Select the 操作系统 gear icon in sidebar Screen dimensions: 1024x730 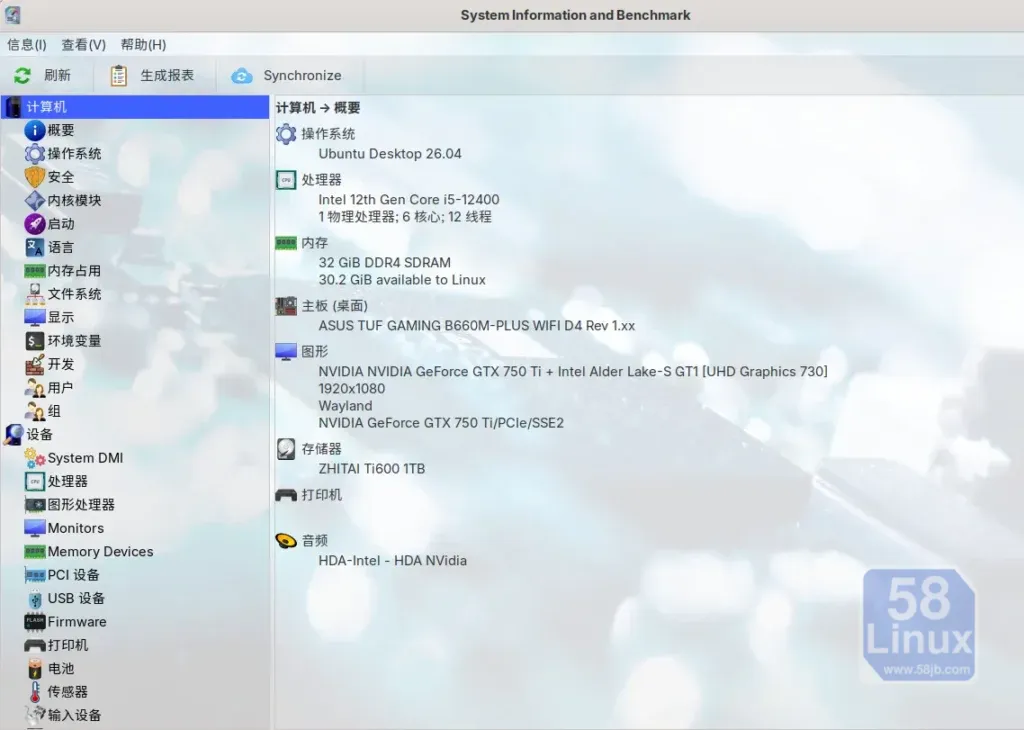(35, 153)
